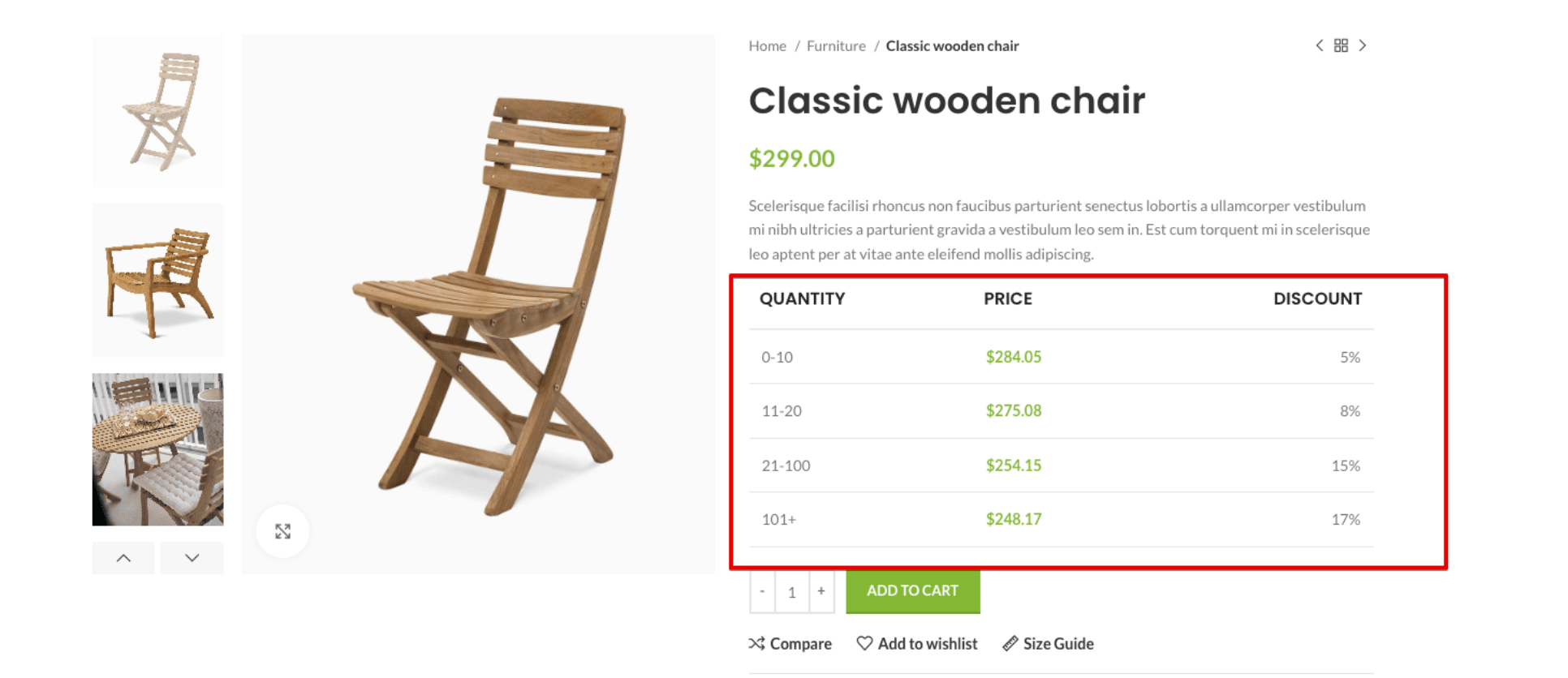Select the patio table scene thumbnail
The height and width of the screenshot is (678, 1568).
[x=157, y=449]
